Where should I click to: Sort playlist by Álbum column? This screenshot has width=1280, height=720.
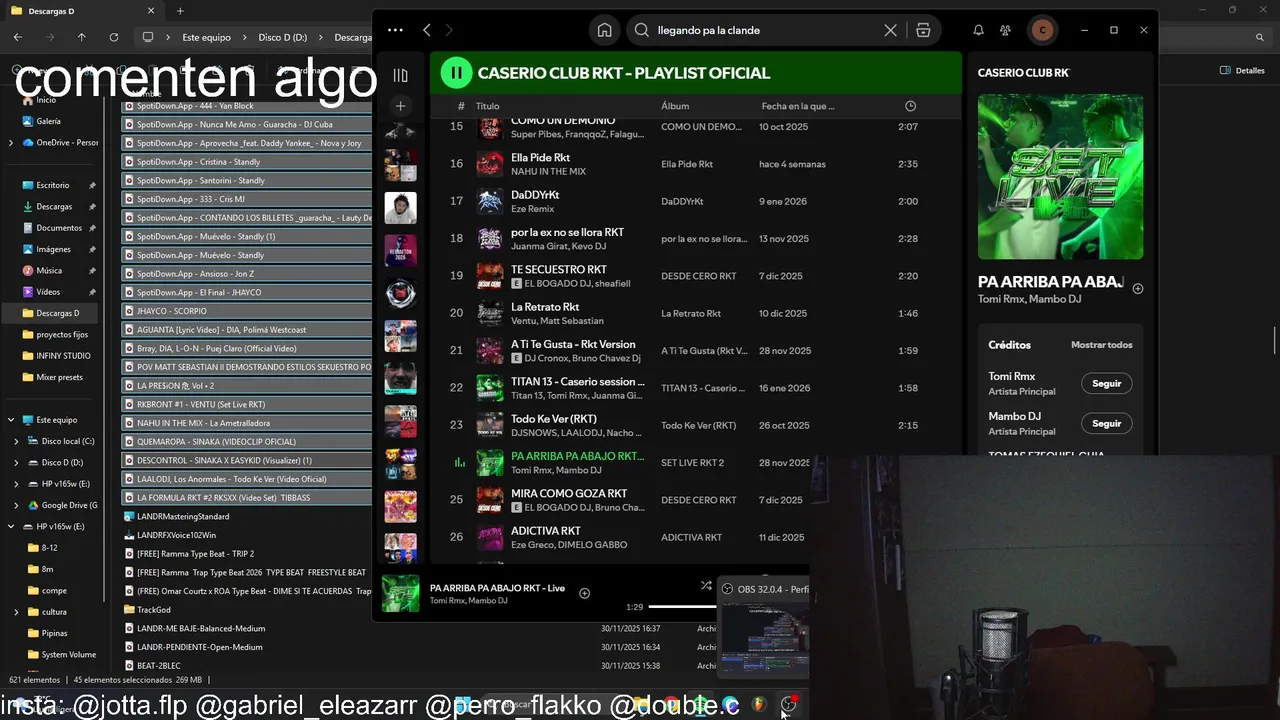click(675, 106)
